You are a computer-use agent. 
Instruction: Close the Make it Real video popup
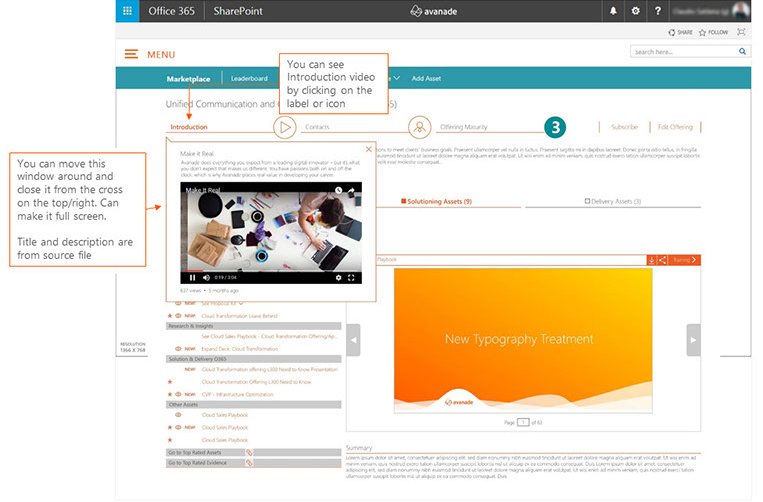368,149
